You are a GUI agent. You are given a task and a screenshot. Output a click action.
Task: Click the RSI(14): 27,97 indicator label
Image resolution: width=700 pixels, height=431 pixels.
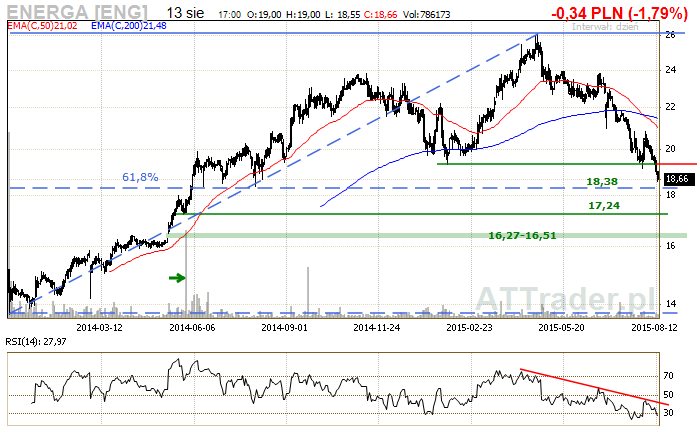tap(36, 342)
